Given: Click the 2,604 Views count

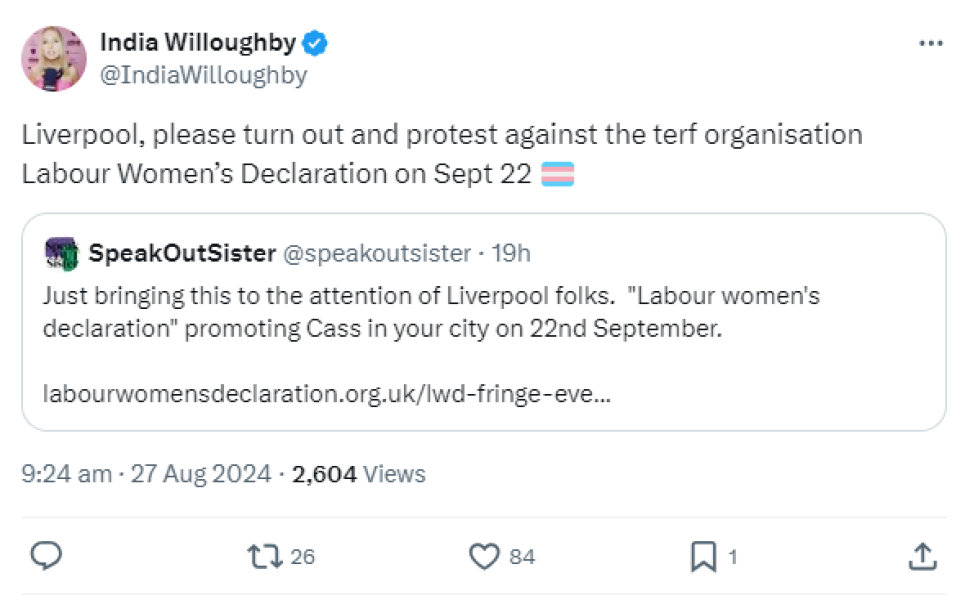Looking at the screenshot, I should [x=359, y=473].
